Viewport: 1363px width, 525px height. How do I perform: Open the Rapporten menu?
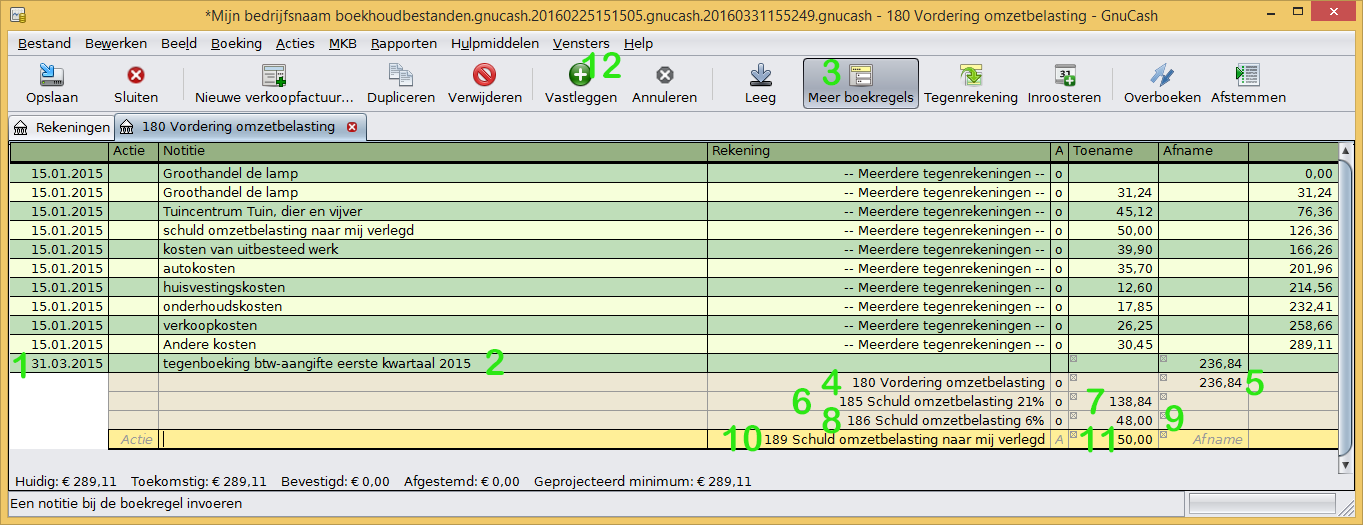[x=404, y=43]
